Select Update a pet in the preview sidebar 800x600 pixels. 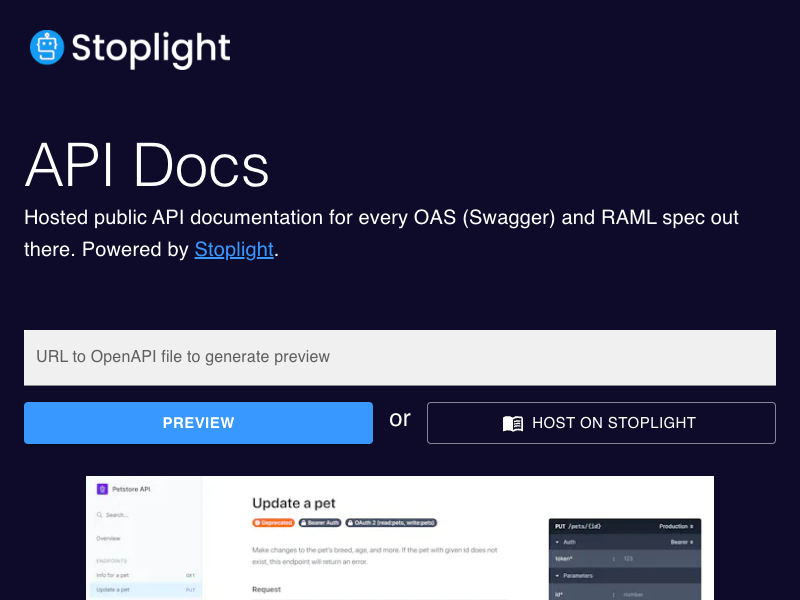coord(145,590)
